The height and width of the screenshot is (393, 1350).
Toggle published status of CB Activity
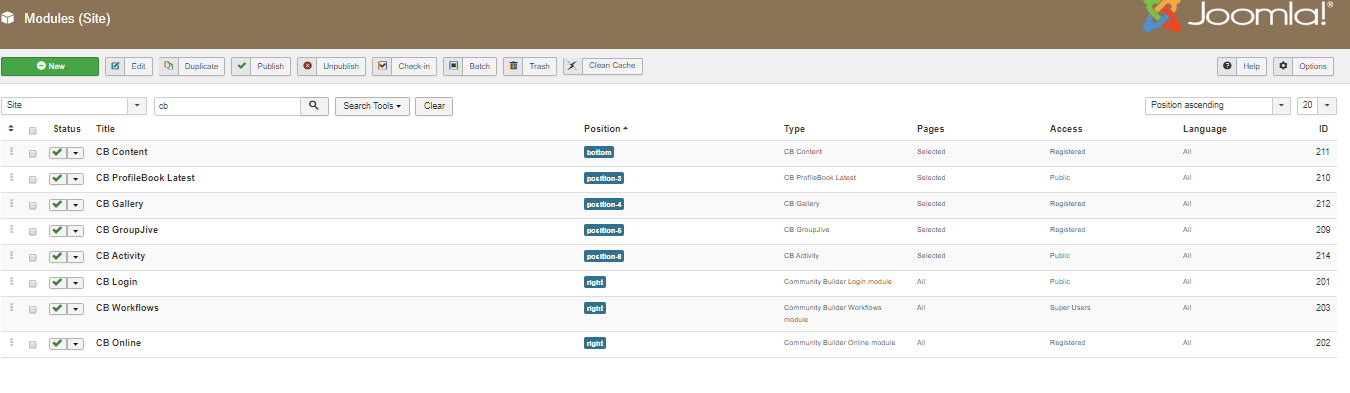(x=57, y=256)
